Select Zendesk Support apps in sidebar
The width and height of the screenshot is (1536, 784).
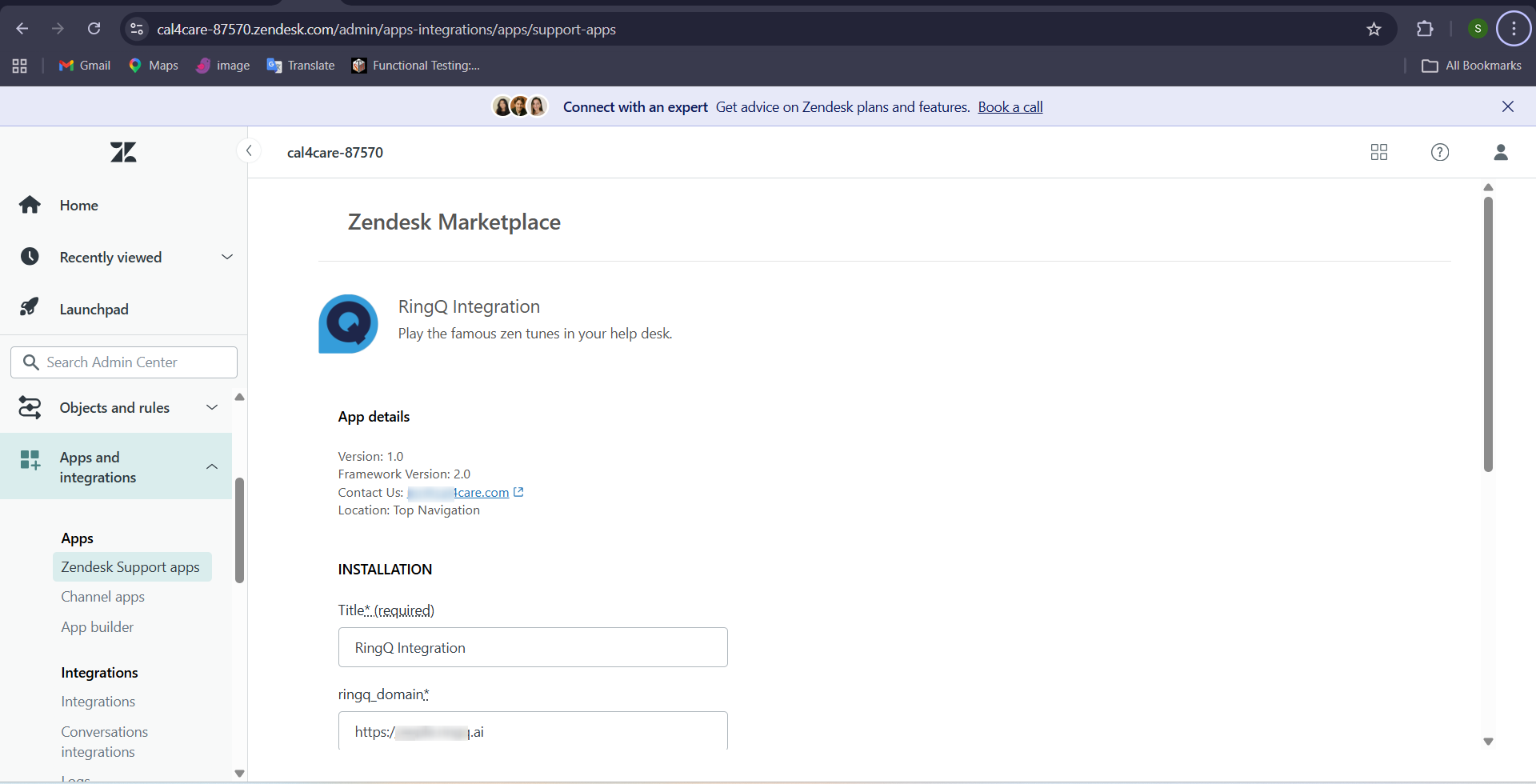click(x=132, y=567)
